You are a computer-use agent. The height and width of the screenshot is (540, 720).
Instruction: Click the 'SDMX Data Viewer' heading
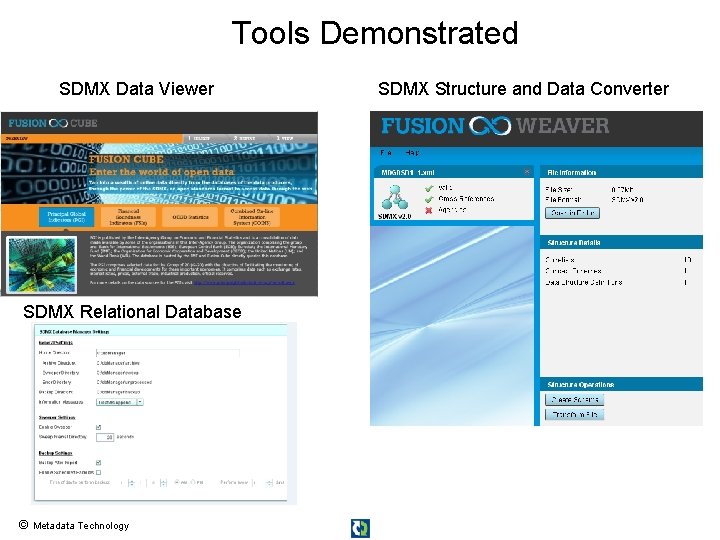[x=136, y=89]
